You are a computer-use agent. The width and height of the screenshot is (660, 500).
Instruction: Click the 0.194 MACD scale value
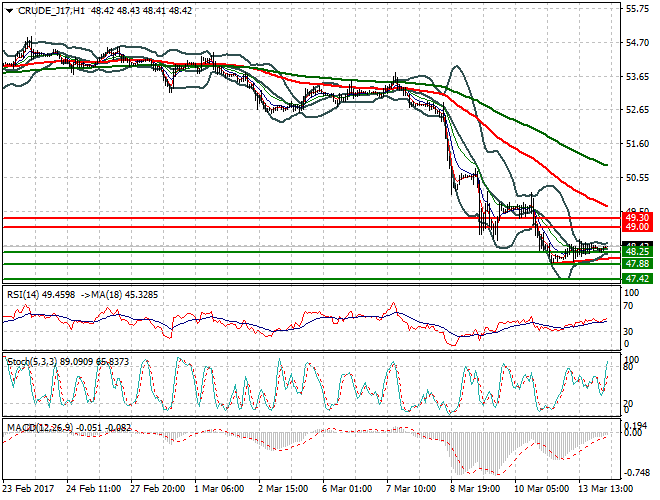(637, 426)
